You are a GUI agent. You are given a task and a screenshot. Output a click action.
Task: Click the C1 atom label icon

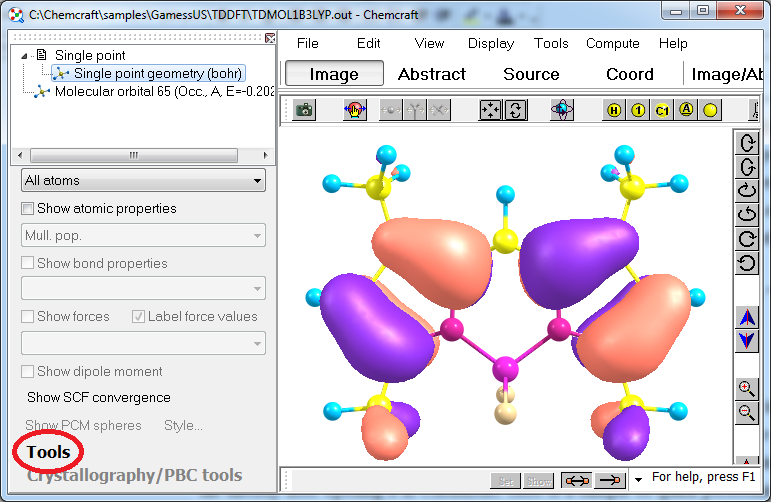(662, 110)
